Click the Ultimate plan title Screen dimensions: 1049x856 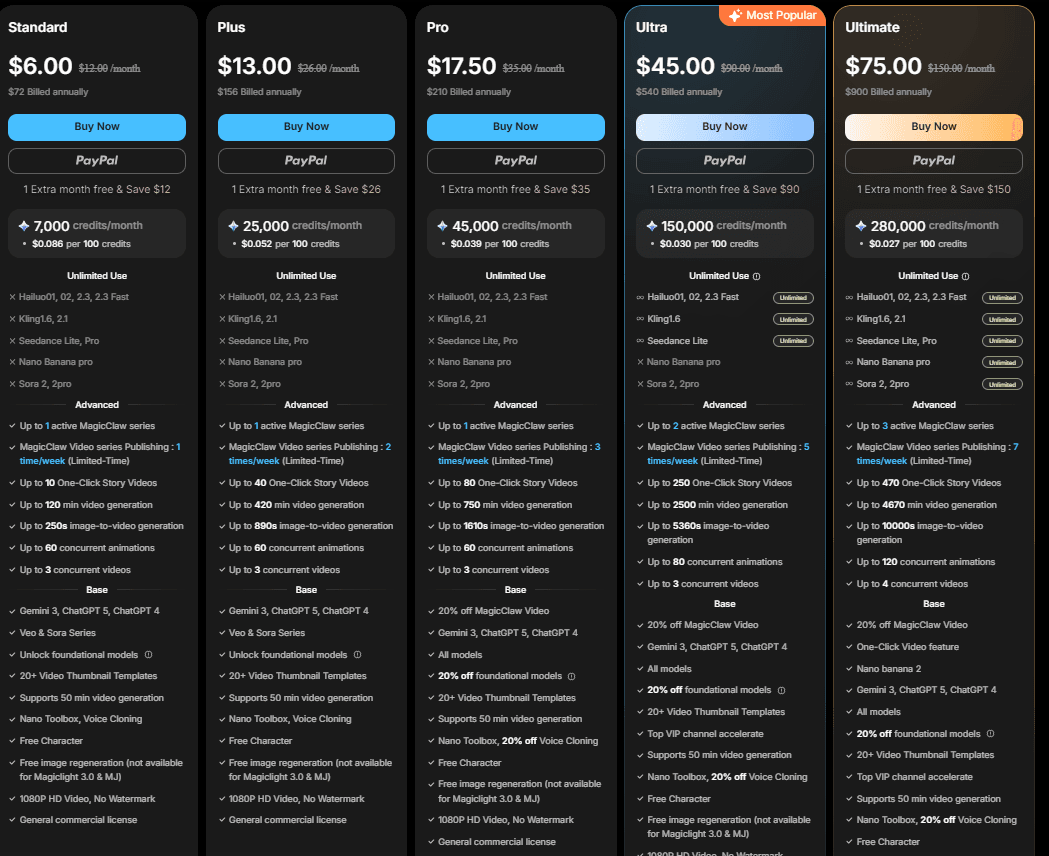(x=872, y=27)
